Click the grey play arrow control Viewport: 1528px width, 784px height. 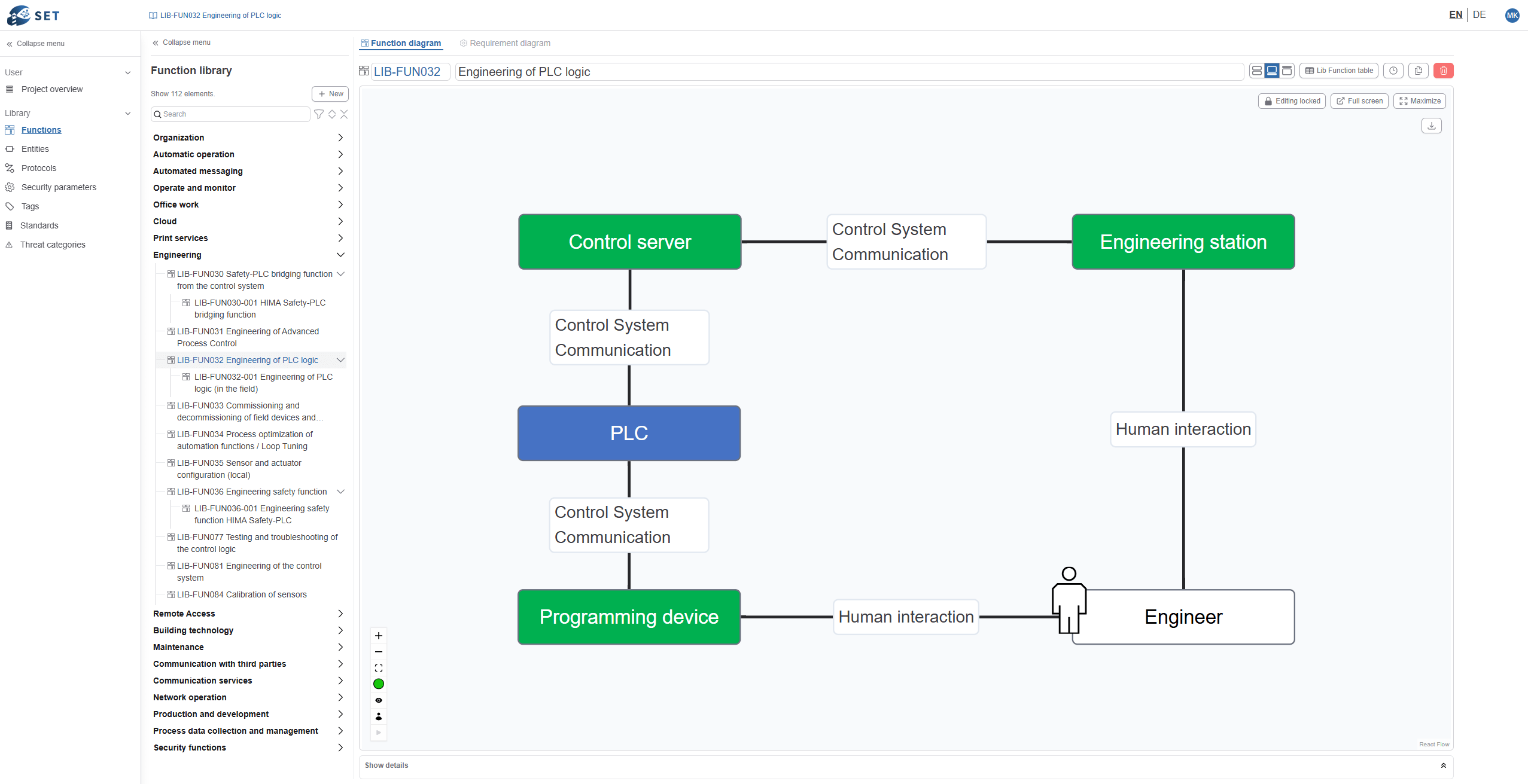(379, 733)
